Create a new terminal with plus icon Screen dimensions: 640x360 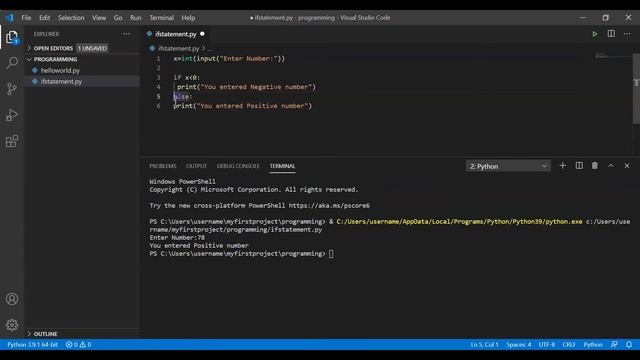pyautogui.click(x=562, y=166)
